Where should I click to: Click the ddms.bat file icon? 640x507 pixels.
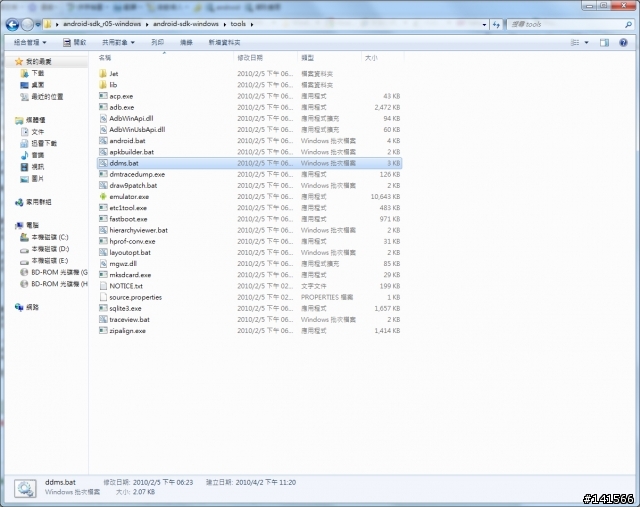click(x=103, y=163)
